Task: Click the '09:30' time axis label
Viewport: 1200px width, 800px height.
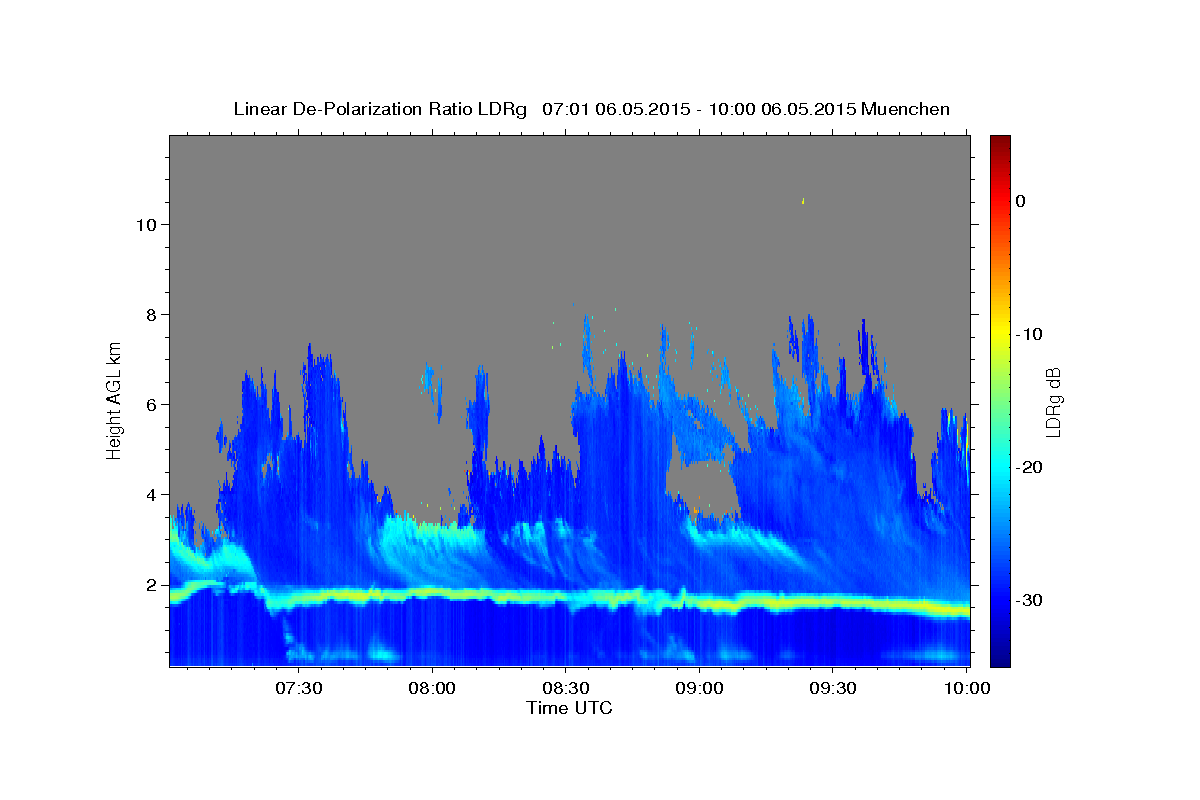Action: pos(832,689)
